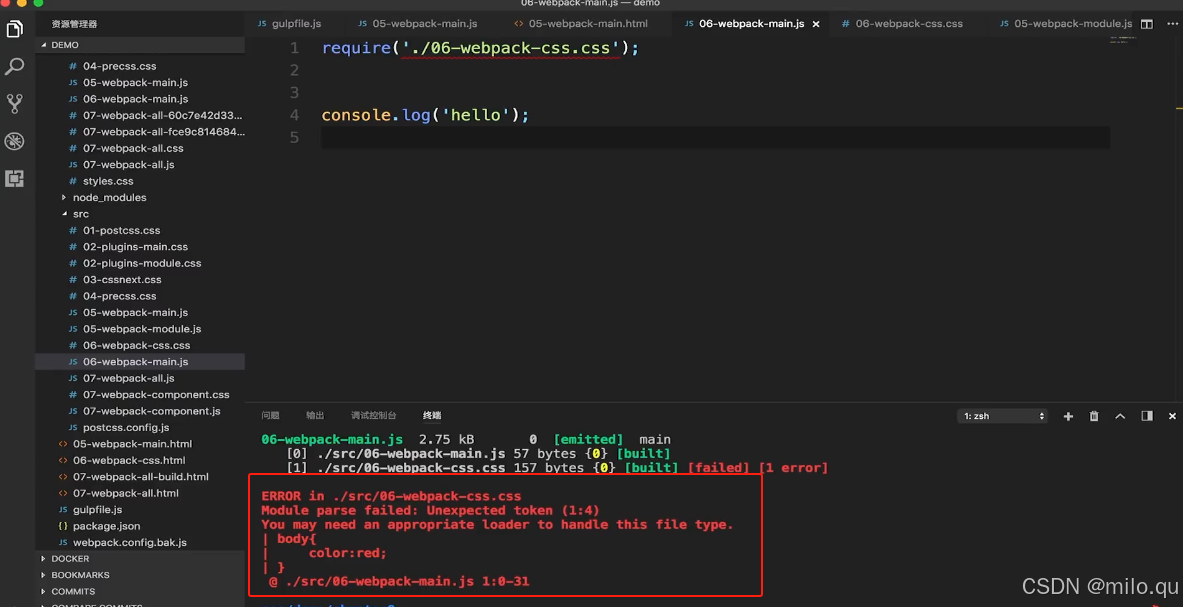Kill terminal using trash icon

pos(1094,416)
